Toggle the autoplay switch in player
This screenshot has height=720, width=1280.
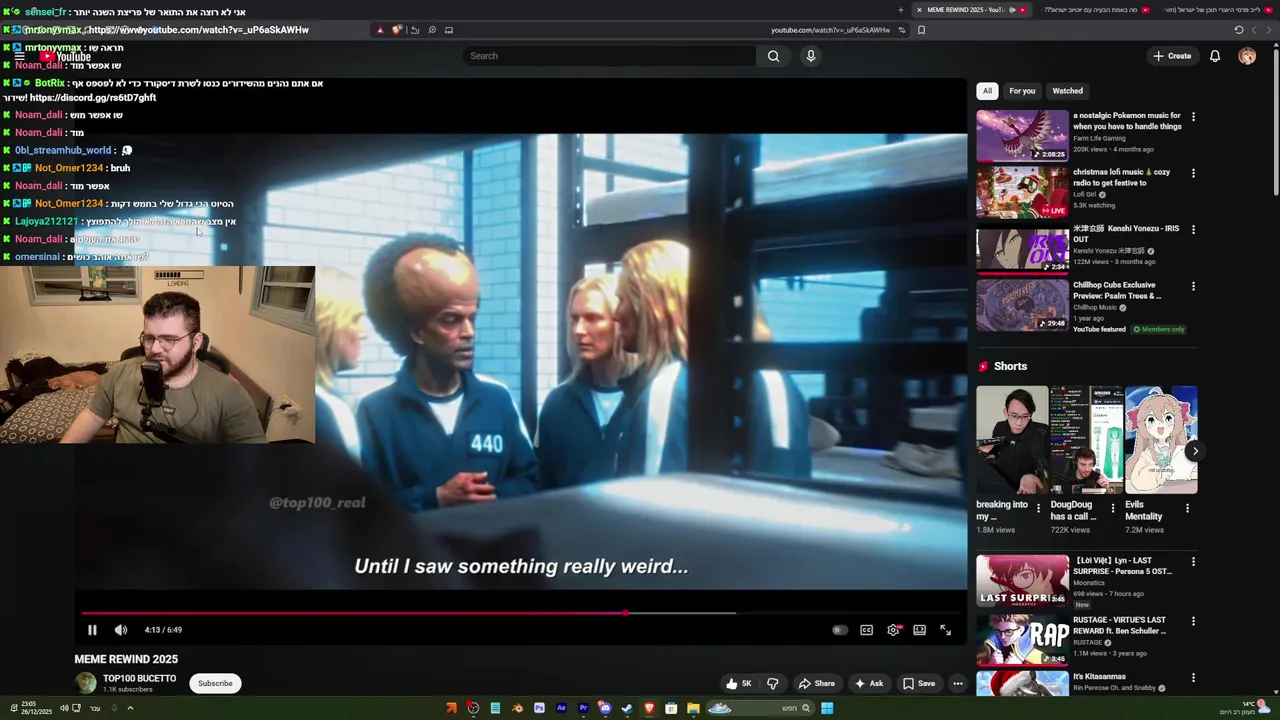pyautogui.click(x=840, y=630)
